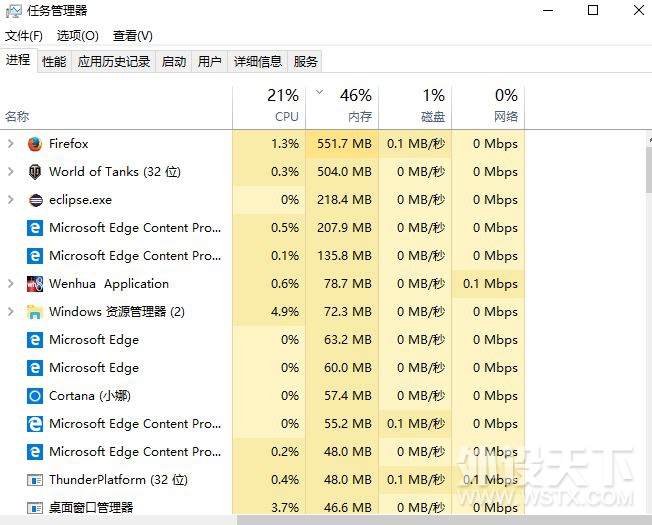Click Edge icon in 63.2 MB row
Viewport: 652px width, 525px height.
point(35,340)
